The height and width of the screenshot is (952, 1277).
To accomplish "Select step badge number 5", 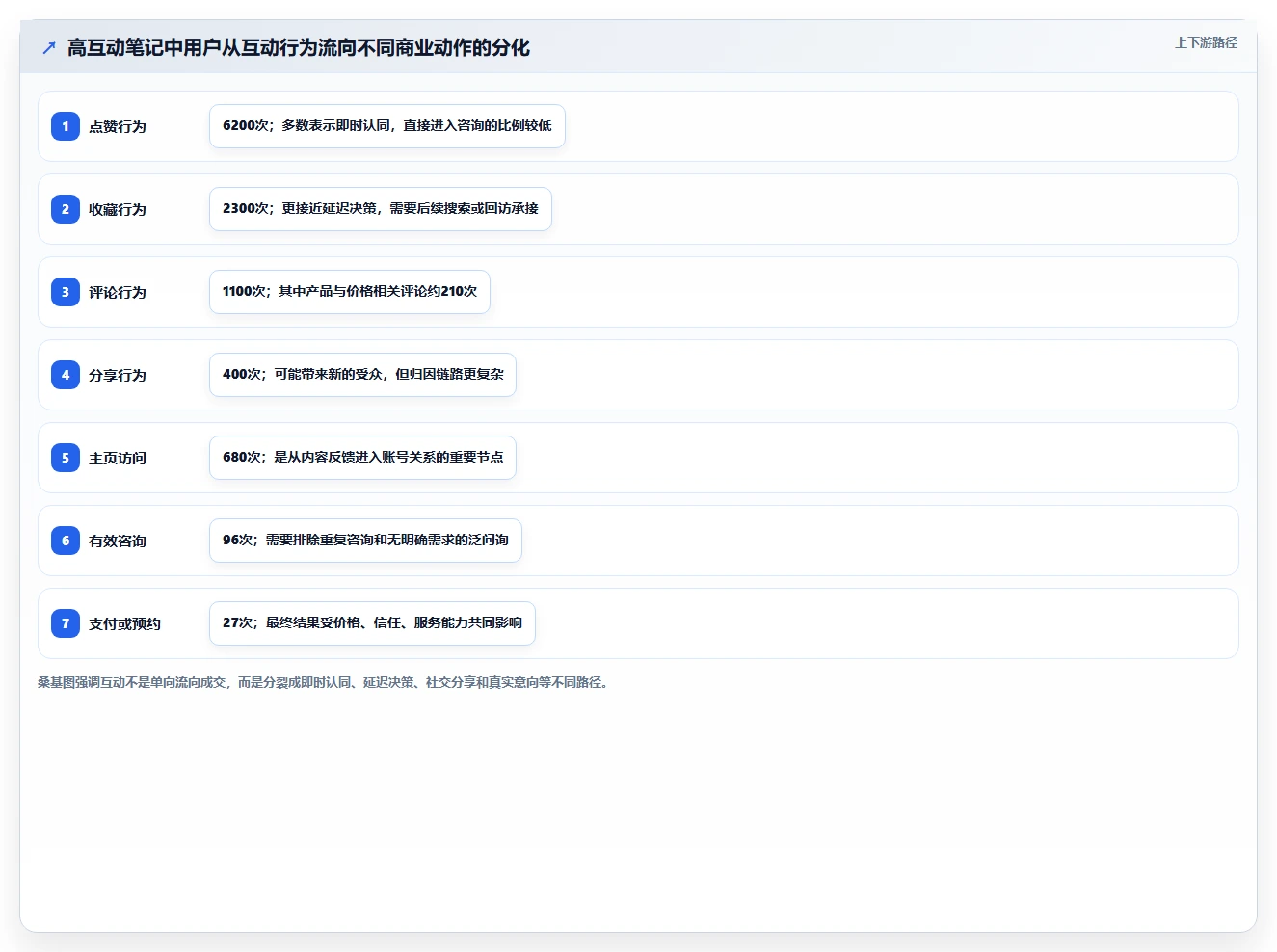I will 66,458.
